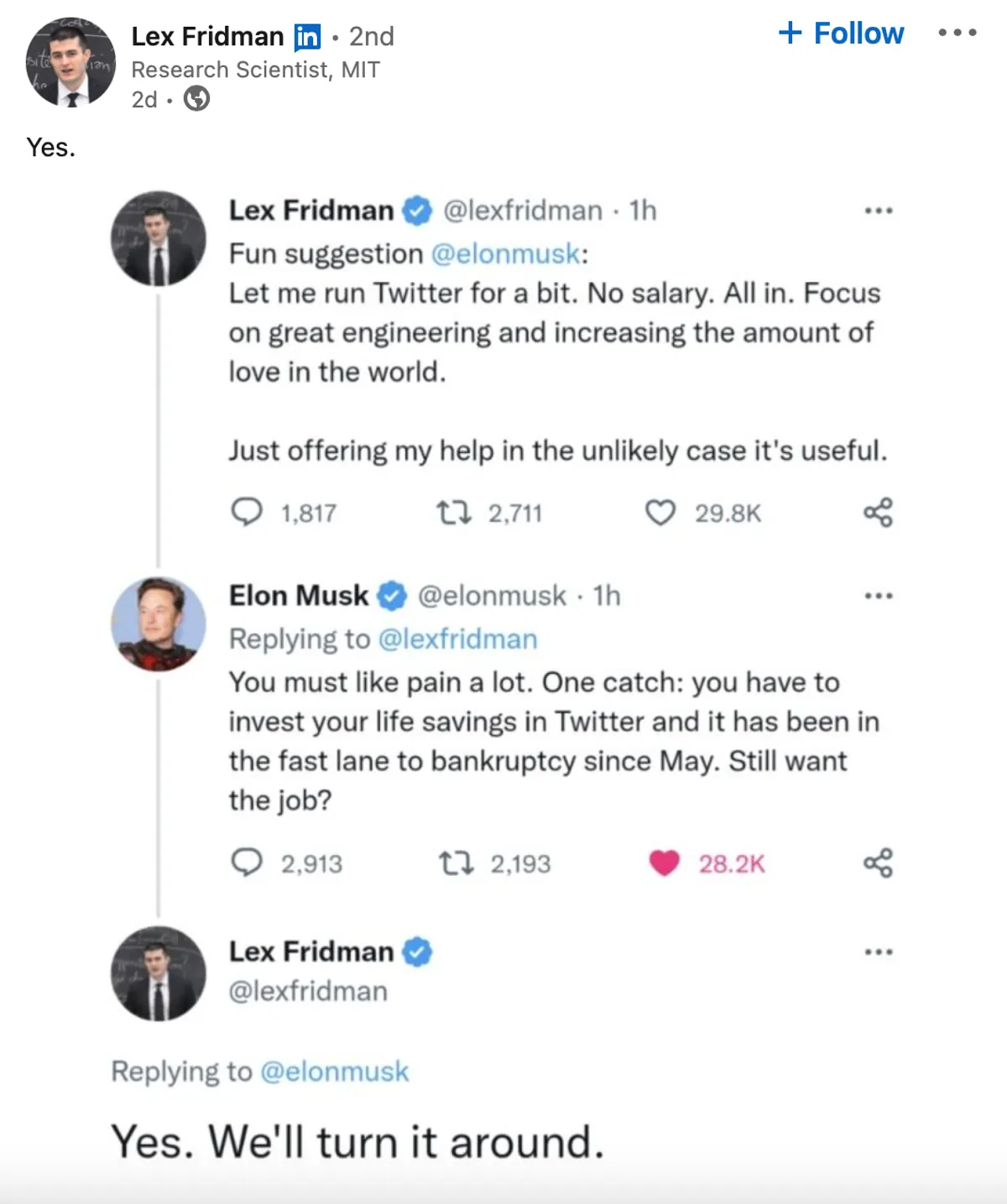Click the retweet icon showing 2,711
The height and width of the screenshot is (1204, 1007).
(454, 512)
